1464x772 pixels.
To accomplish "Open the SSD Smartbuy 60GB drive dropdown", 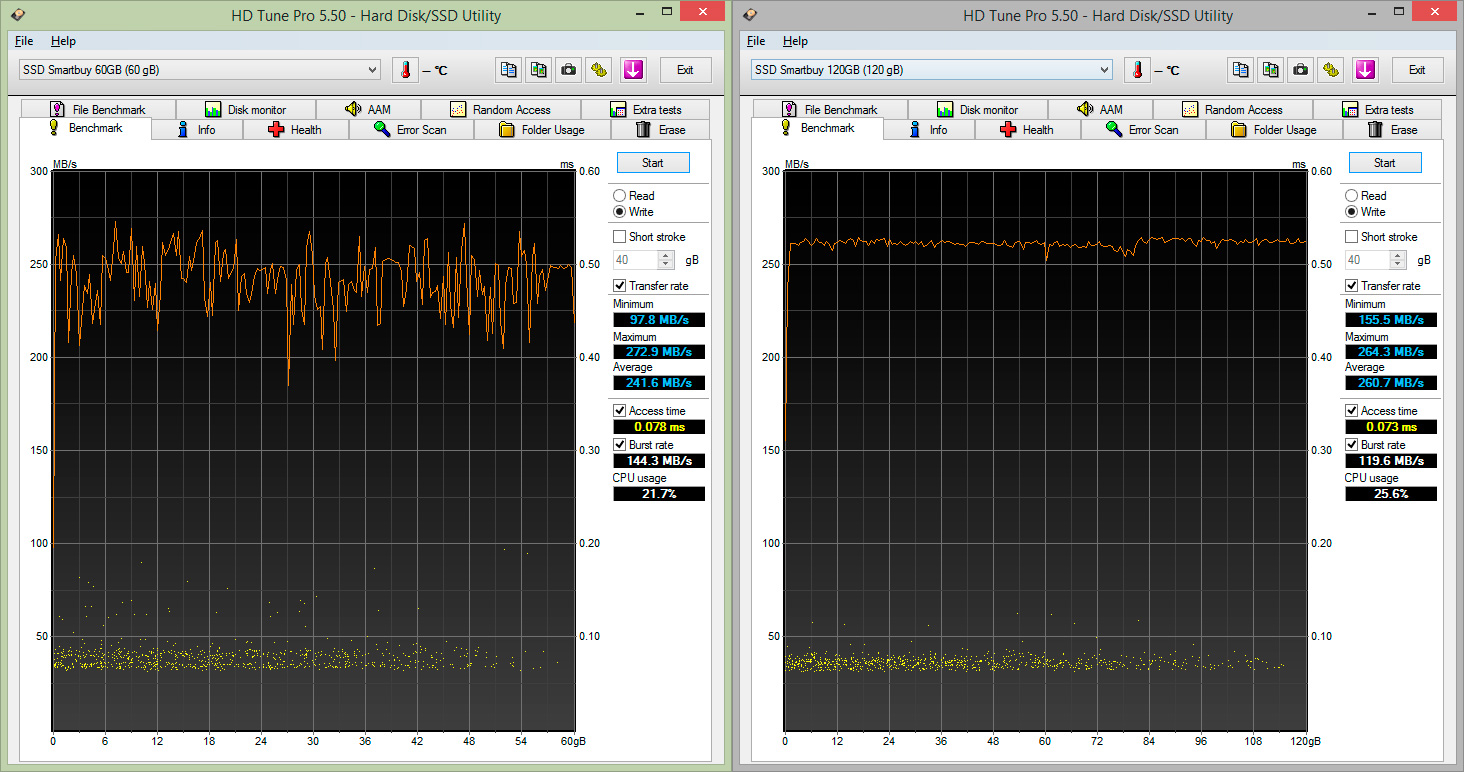I will point(200,70).
